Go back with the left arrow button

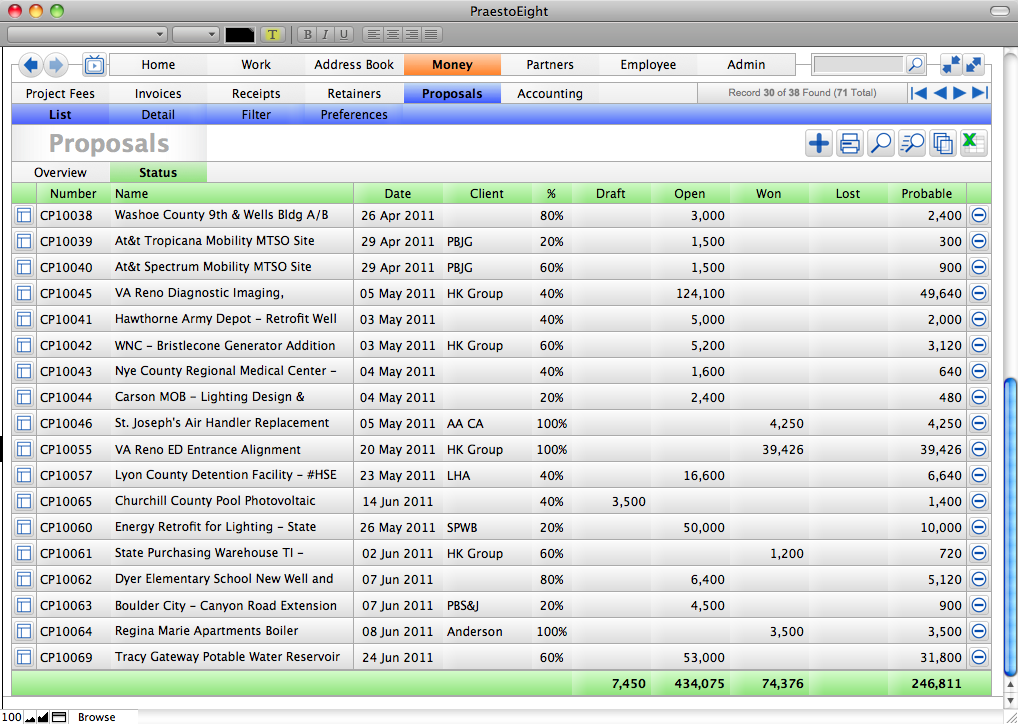(31, 65)
